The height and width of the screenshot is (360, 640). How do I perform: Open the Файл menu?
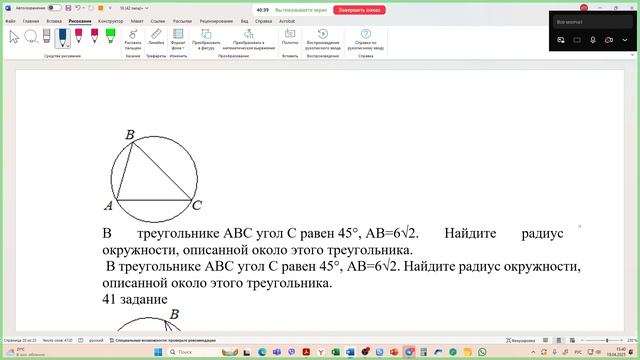(10, 21)
